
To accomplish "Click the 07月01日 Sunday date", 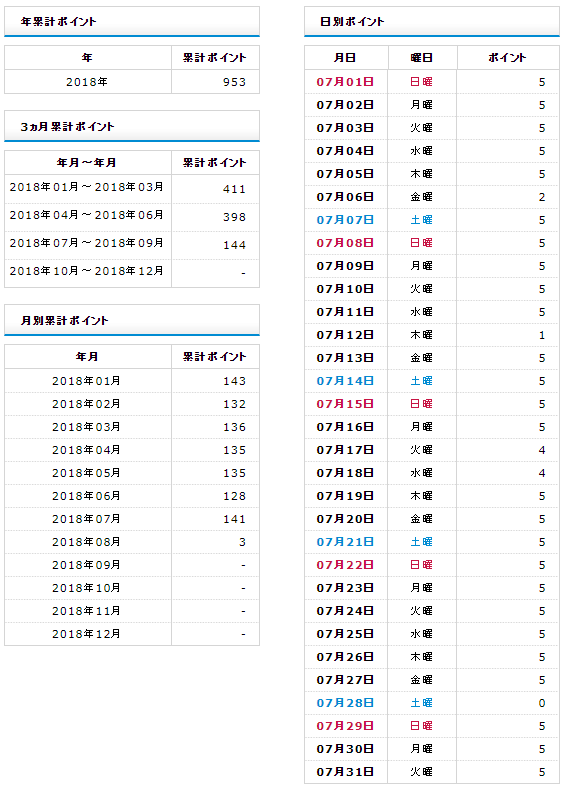I will click(345, 82).
